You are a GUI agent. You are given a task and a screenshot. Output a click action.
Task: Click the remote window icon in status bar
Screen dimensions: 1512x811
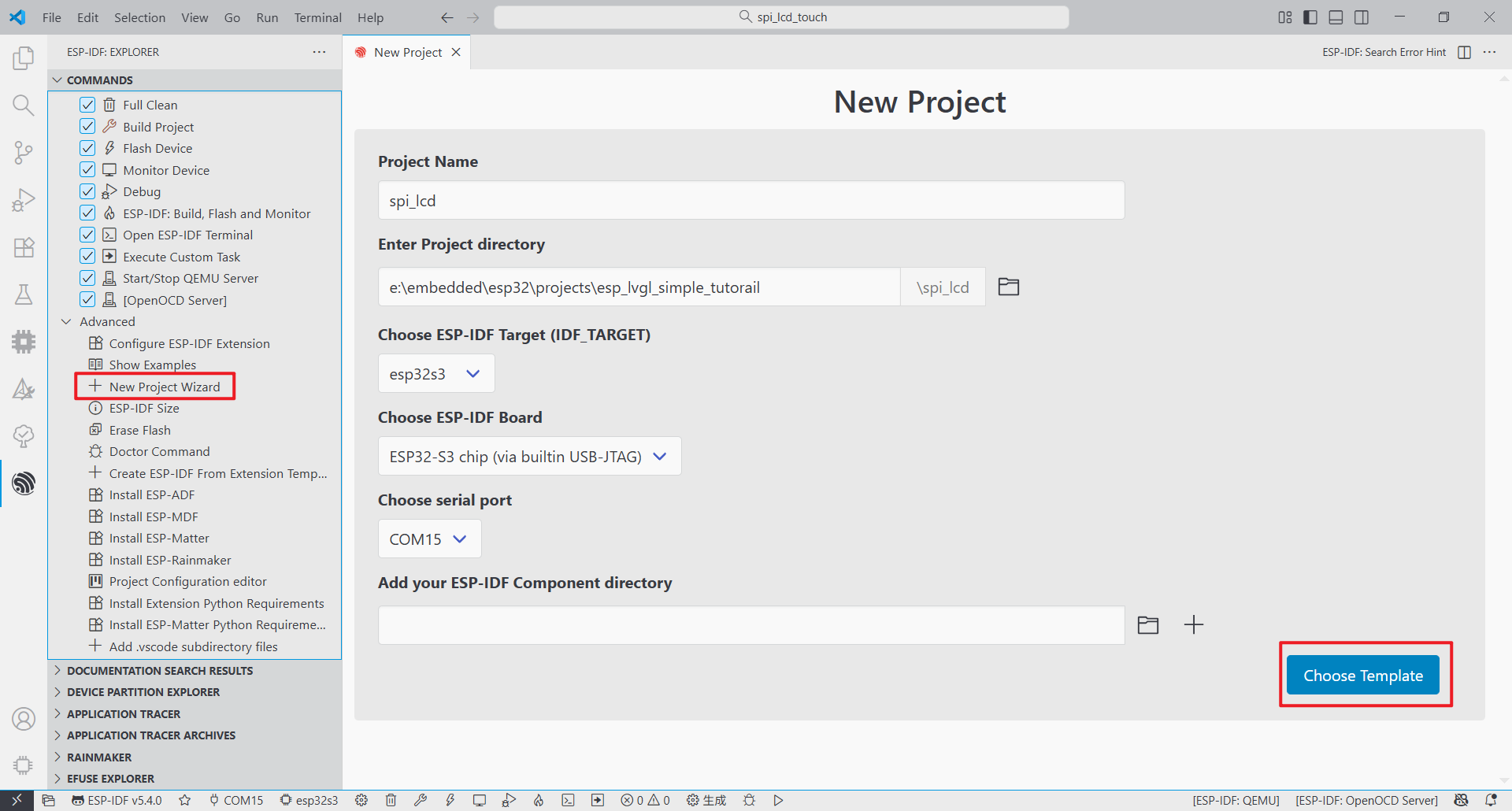17,800
